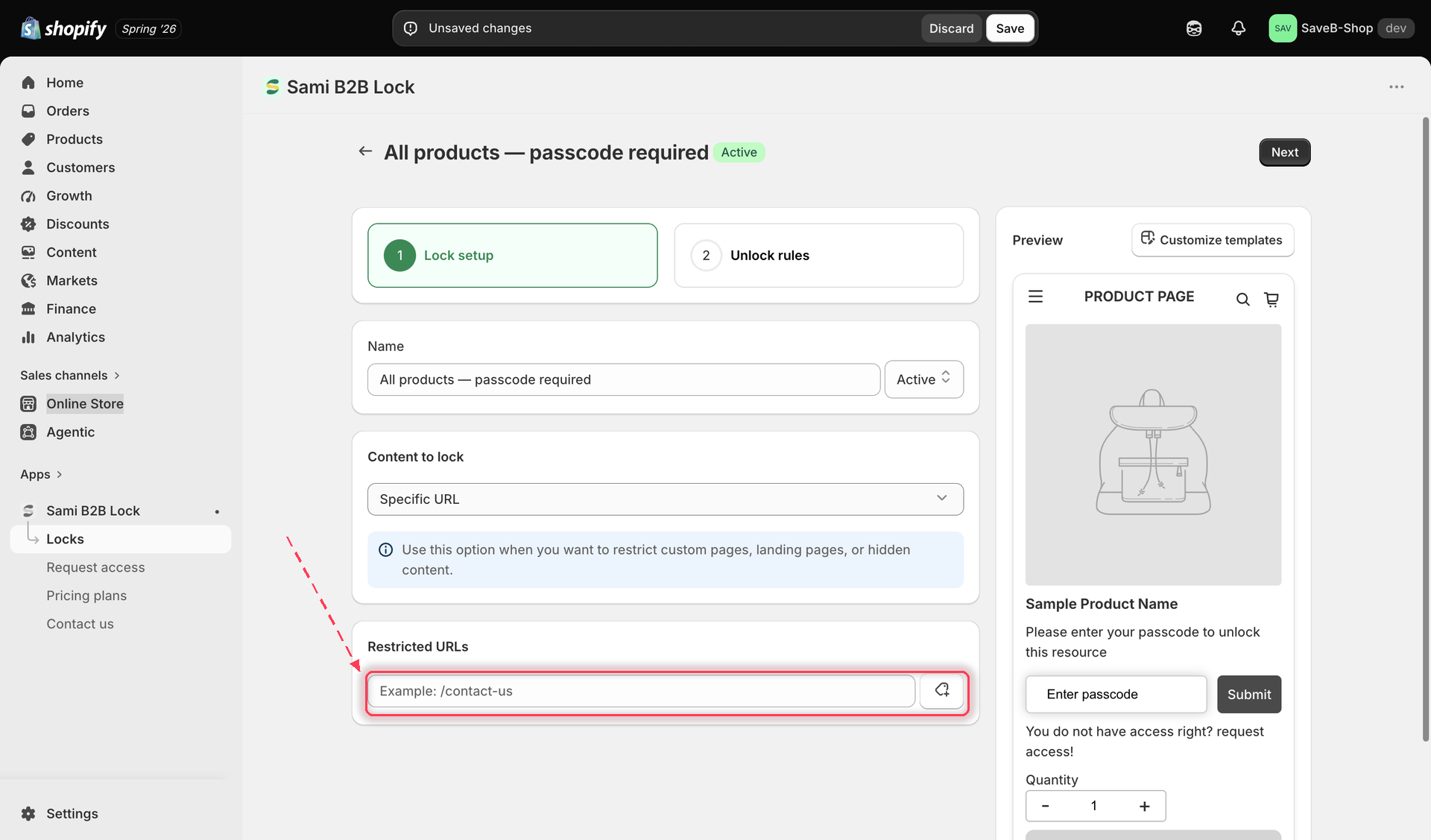This screenshot has width=1431, height=840.
Task: Click the back arrow beside lock title
Action: 365,151
